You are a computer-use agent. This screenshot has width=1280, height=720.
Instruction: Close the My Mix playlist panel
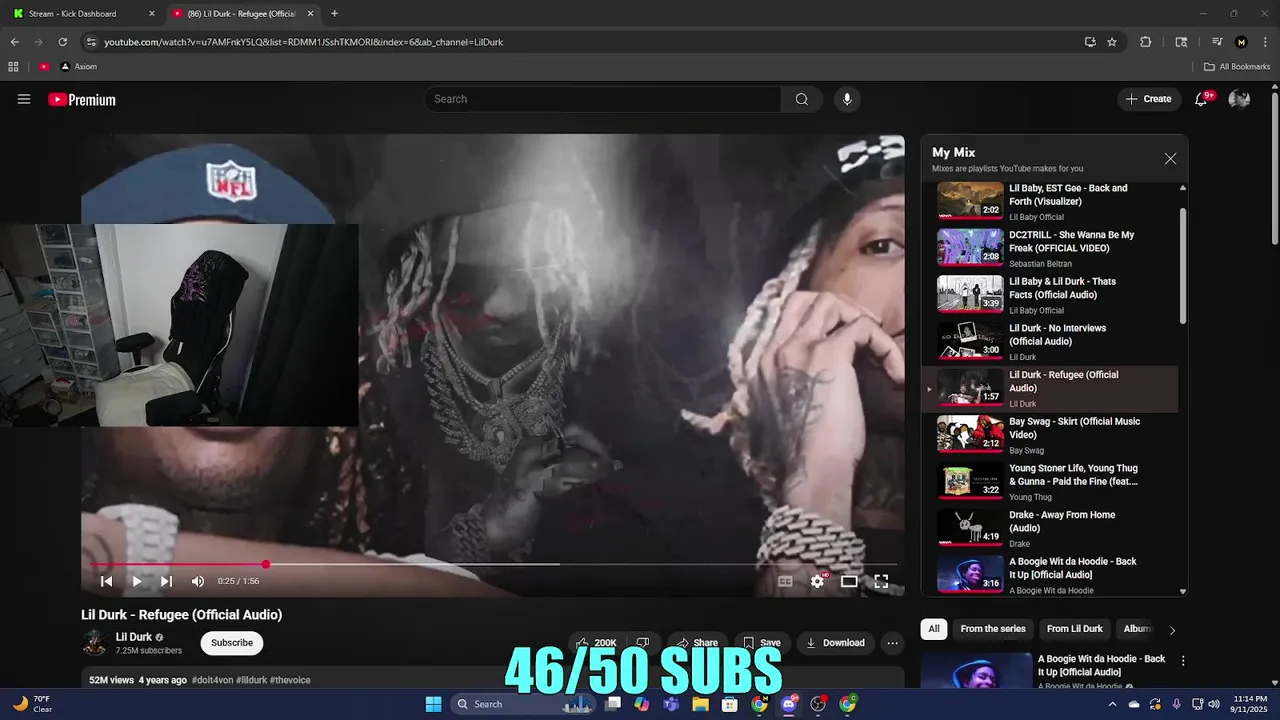pyautogui.click(x=1170, y=158)
